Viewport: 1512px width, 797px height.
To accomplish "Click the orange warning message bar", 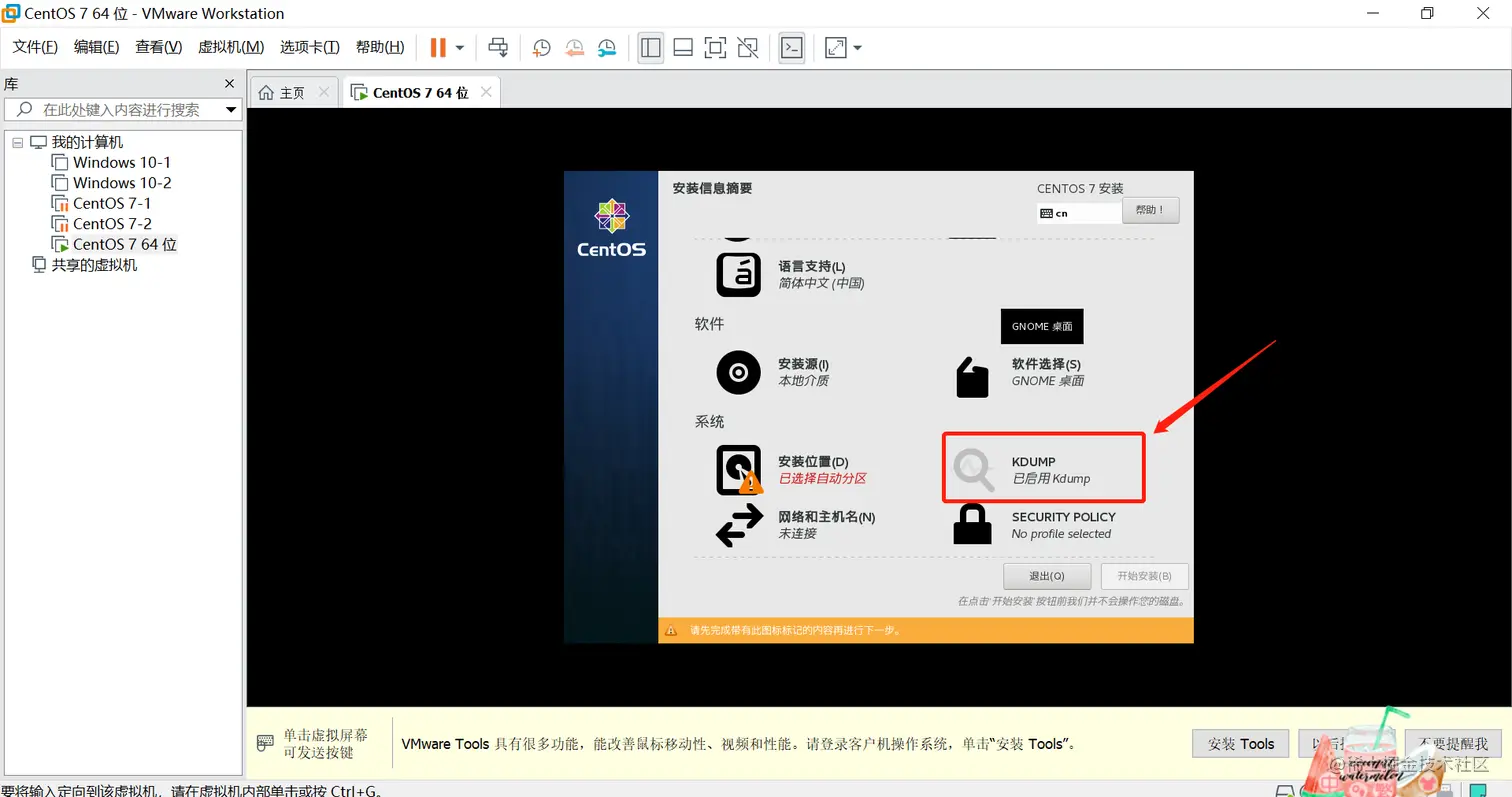I will [x=926, y=630].
